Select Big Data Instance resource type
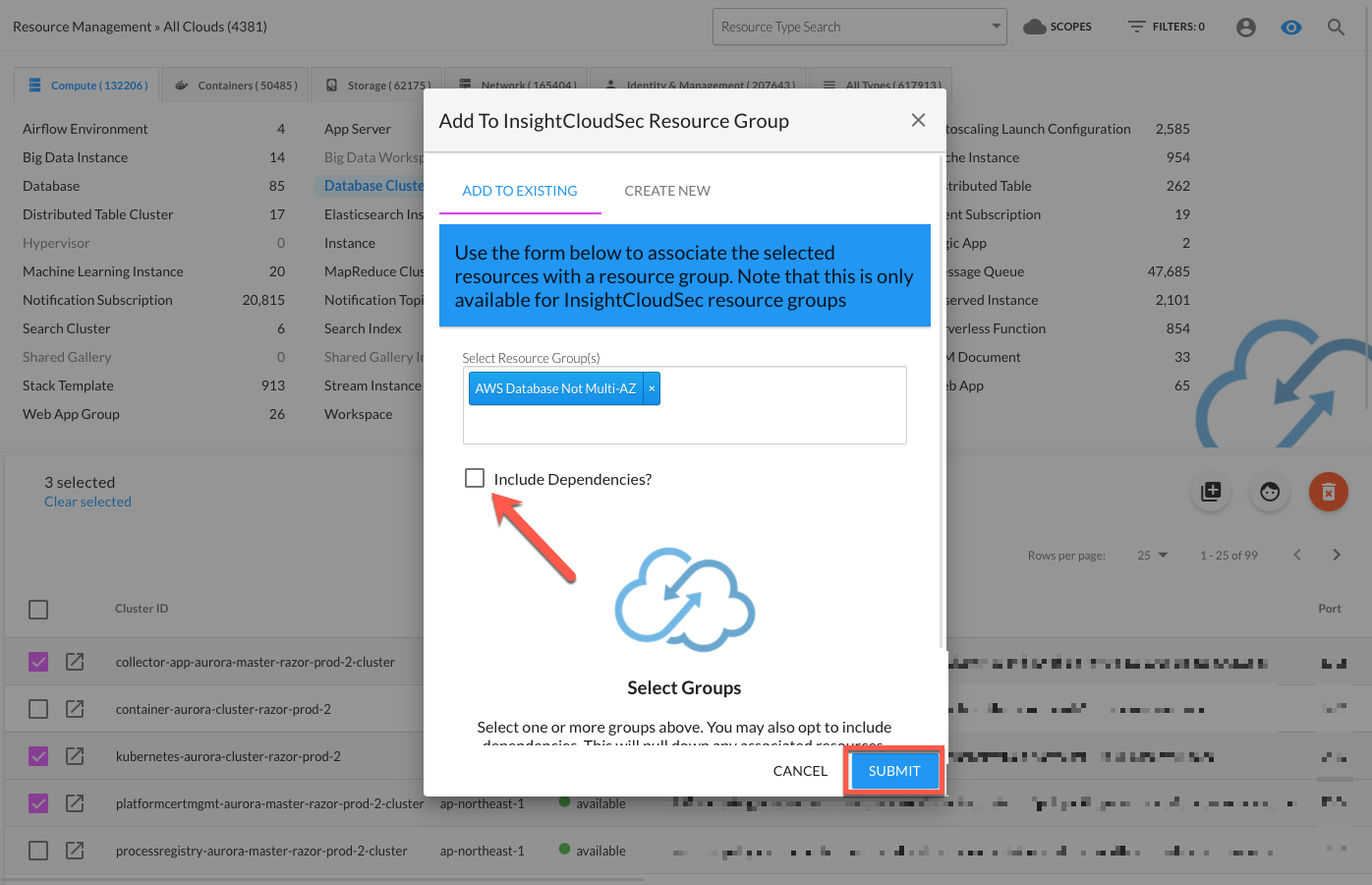This screenshot has width=1372, height=885. [76, 157]
